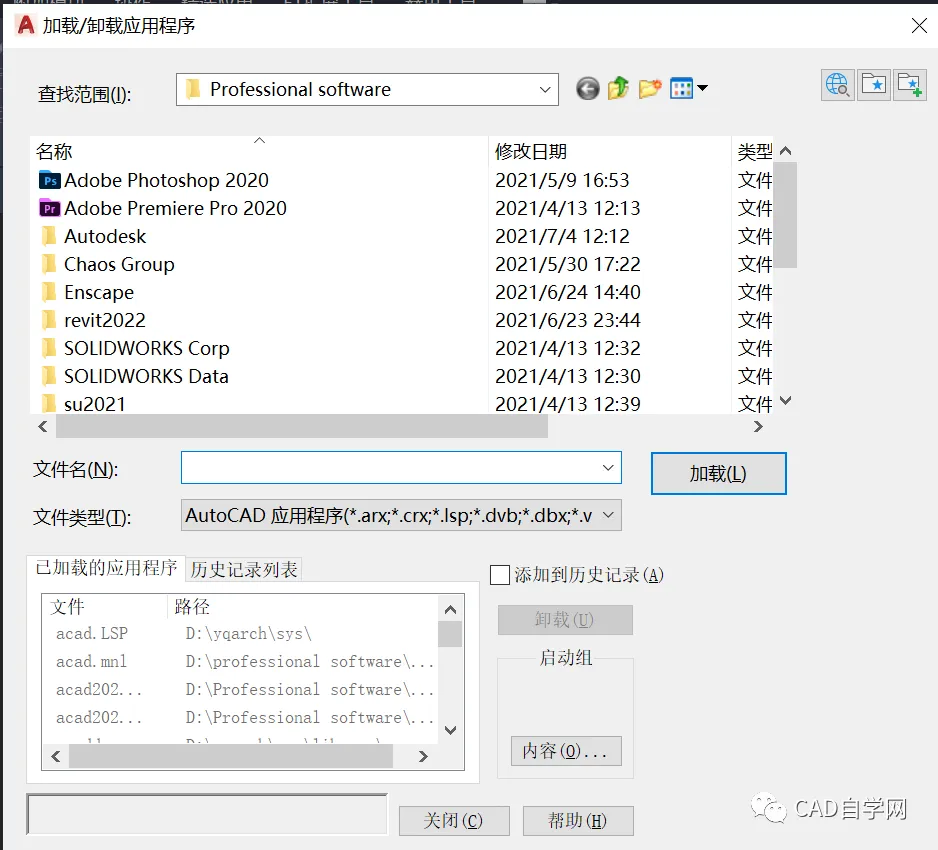The image size is (938, 850).
Task: Click the file list vertical scrollbar thumb
Action: tap(785, 214)
